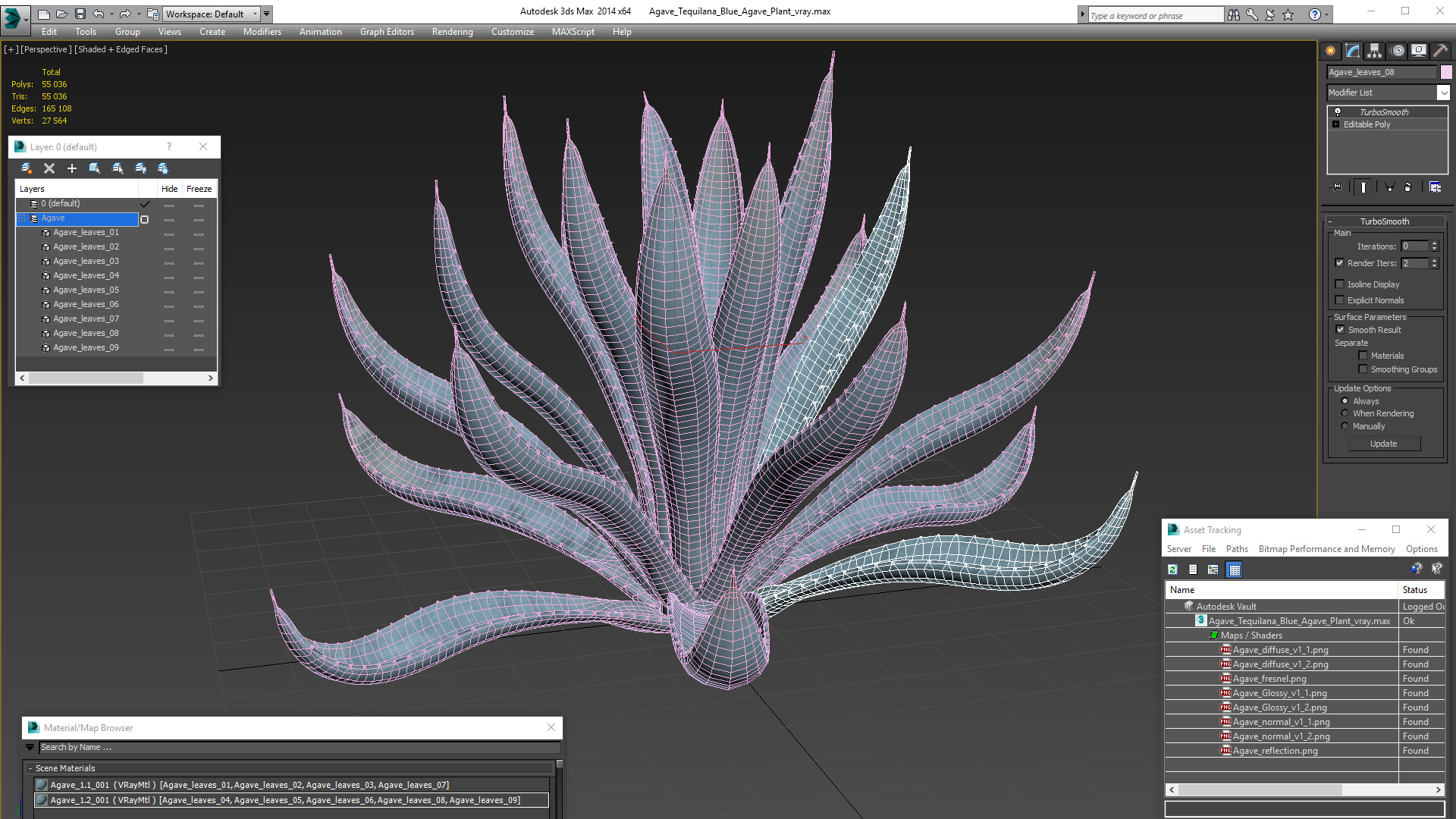Expand the Editable Poly sub-objects

1336,124
